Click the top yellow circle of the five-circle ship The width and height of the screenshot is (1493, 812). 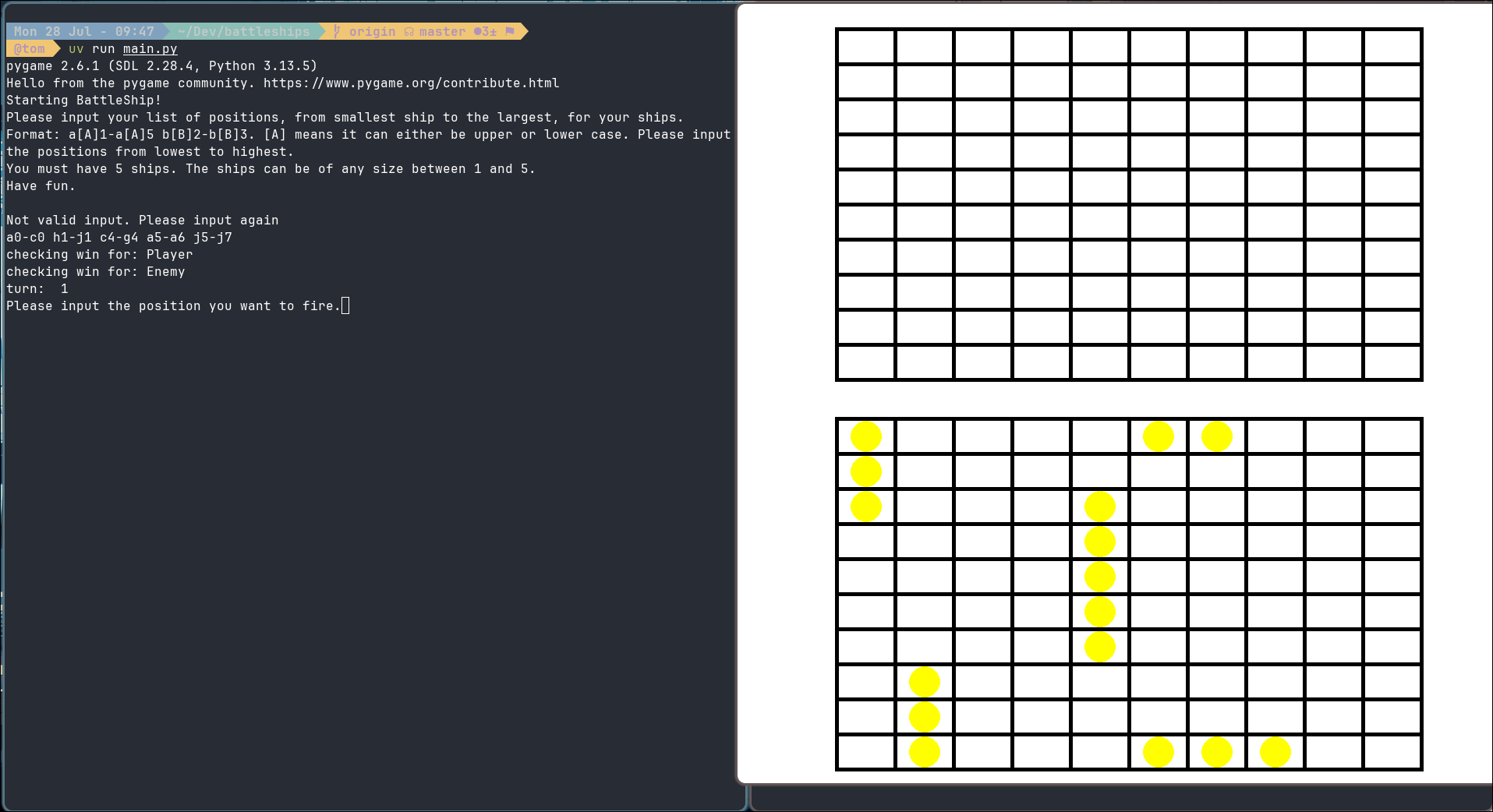pyautogui.click(x=1099, y=507)
